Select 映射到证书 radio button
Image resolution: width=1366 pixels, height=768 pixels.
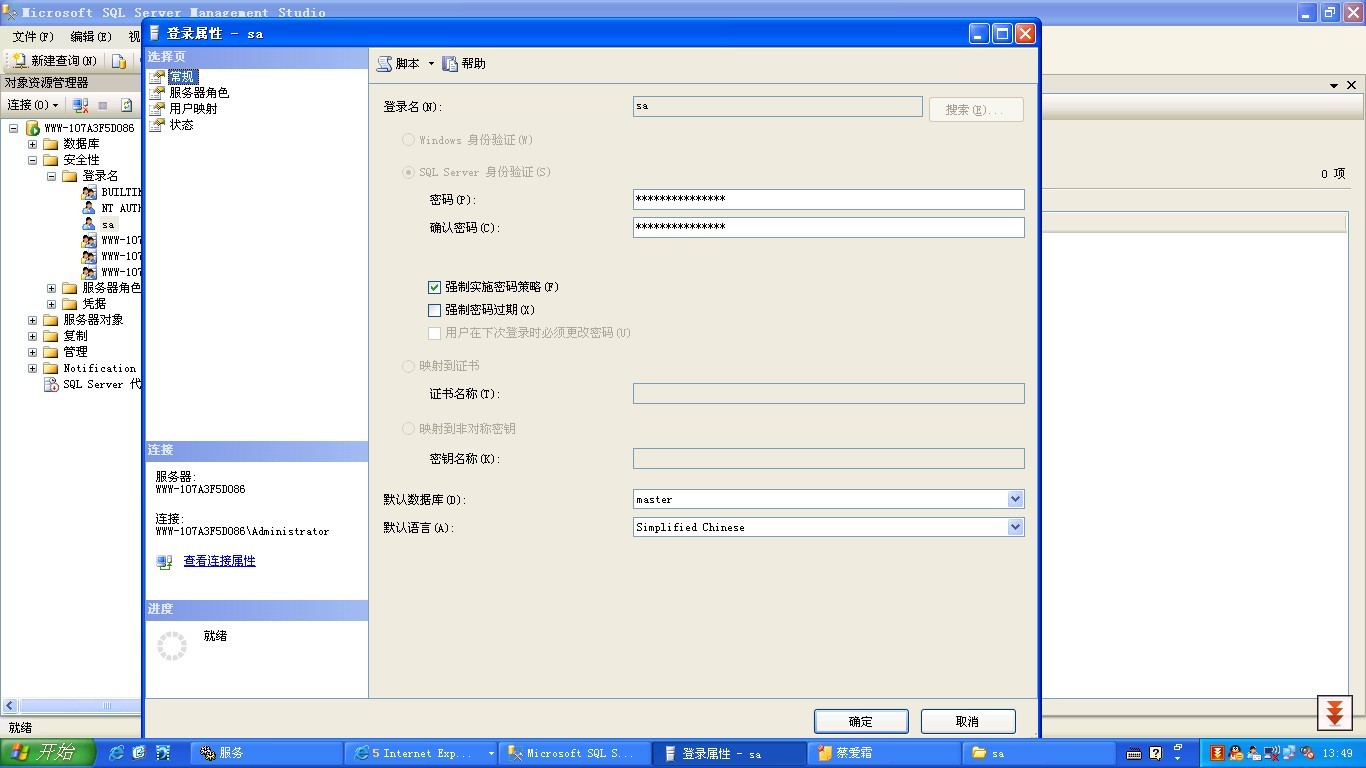pos(408,366)
